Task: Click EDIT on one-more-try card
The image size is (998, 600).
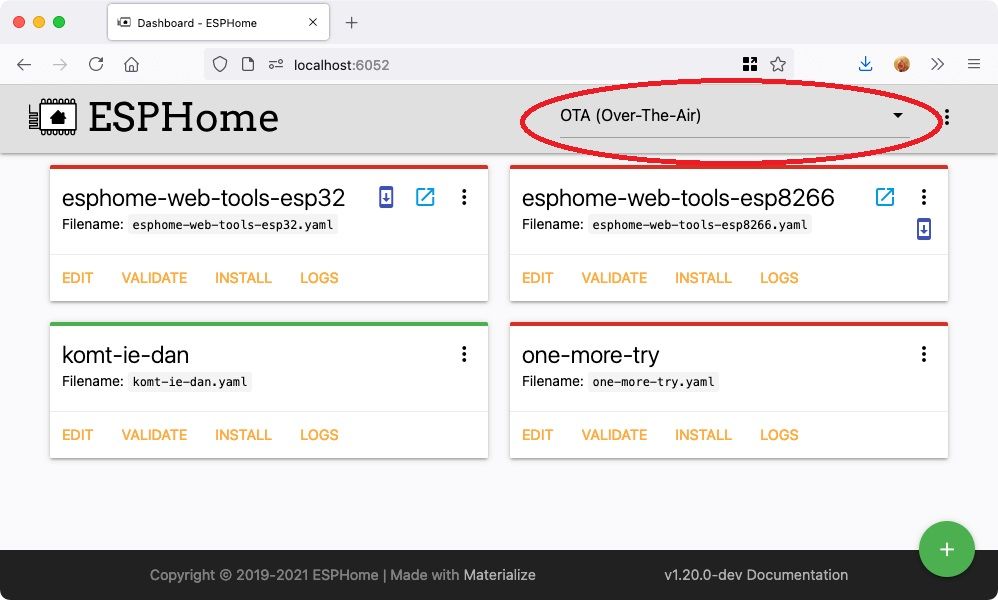Action: (537, 435)
